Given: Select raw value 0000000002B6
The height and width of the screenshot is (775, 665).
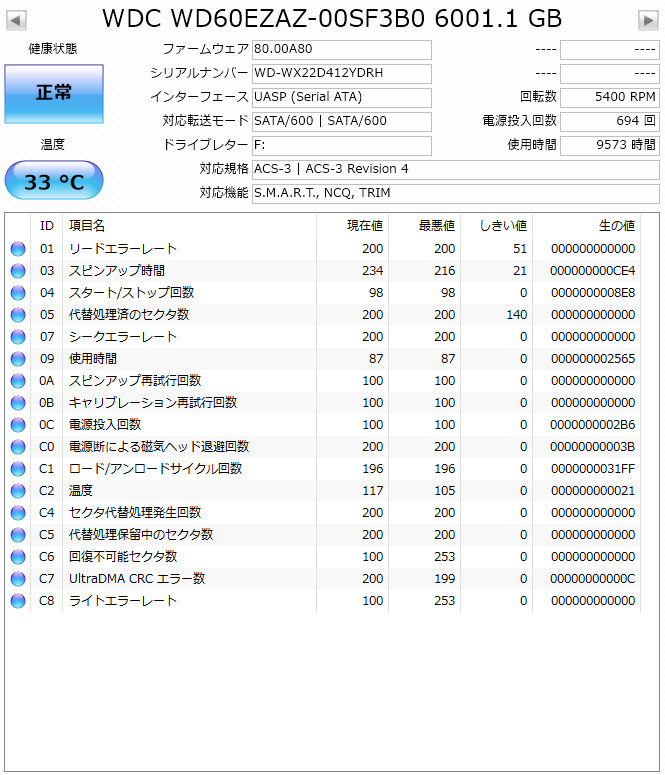Looking at the screenshot, I should 593,425.
